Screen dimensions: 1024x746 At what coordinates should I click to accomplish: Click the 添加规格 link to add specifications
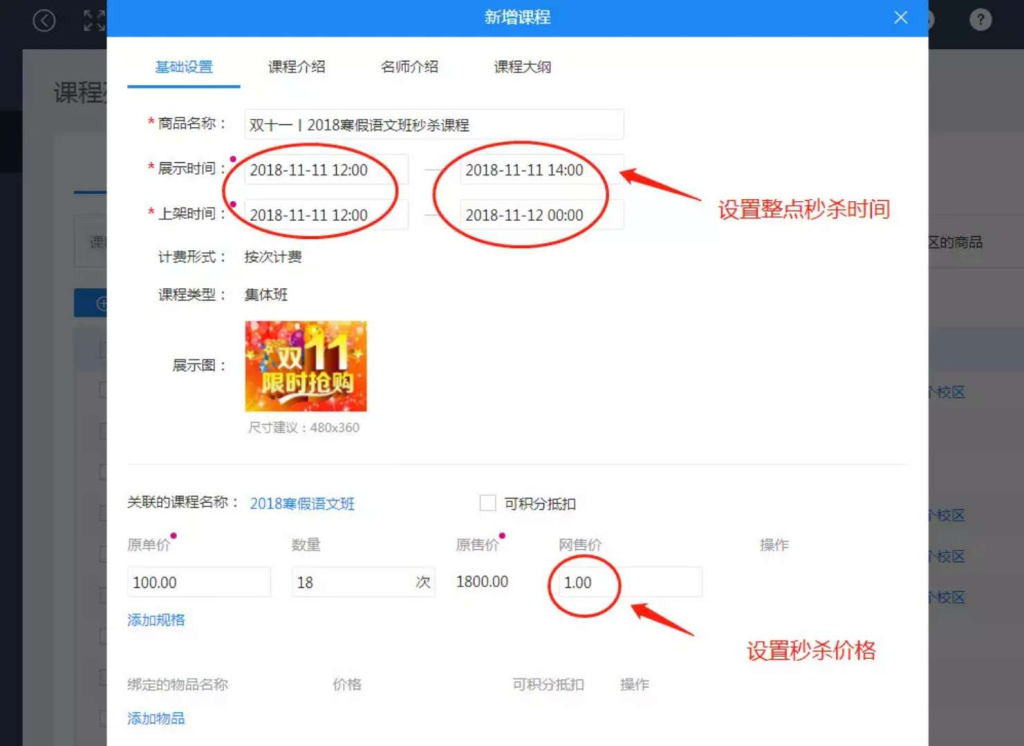point(155,620)
